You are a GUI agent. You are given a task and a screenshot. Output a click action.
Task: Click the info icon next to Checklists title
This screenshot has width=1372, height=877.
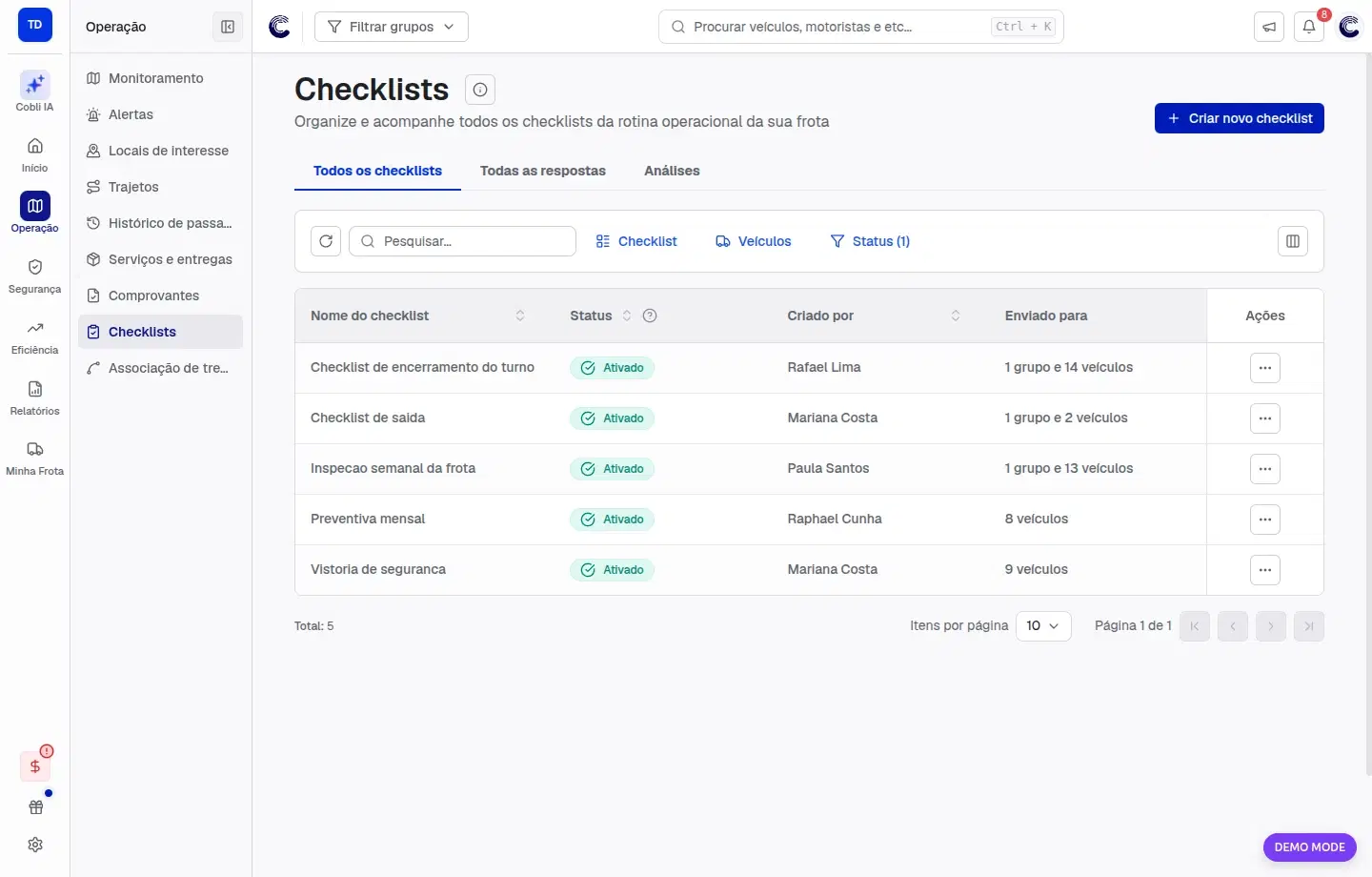480,90
